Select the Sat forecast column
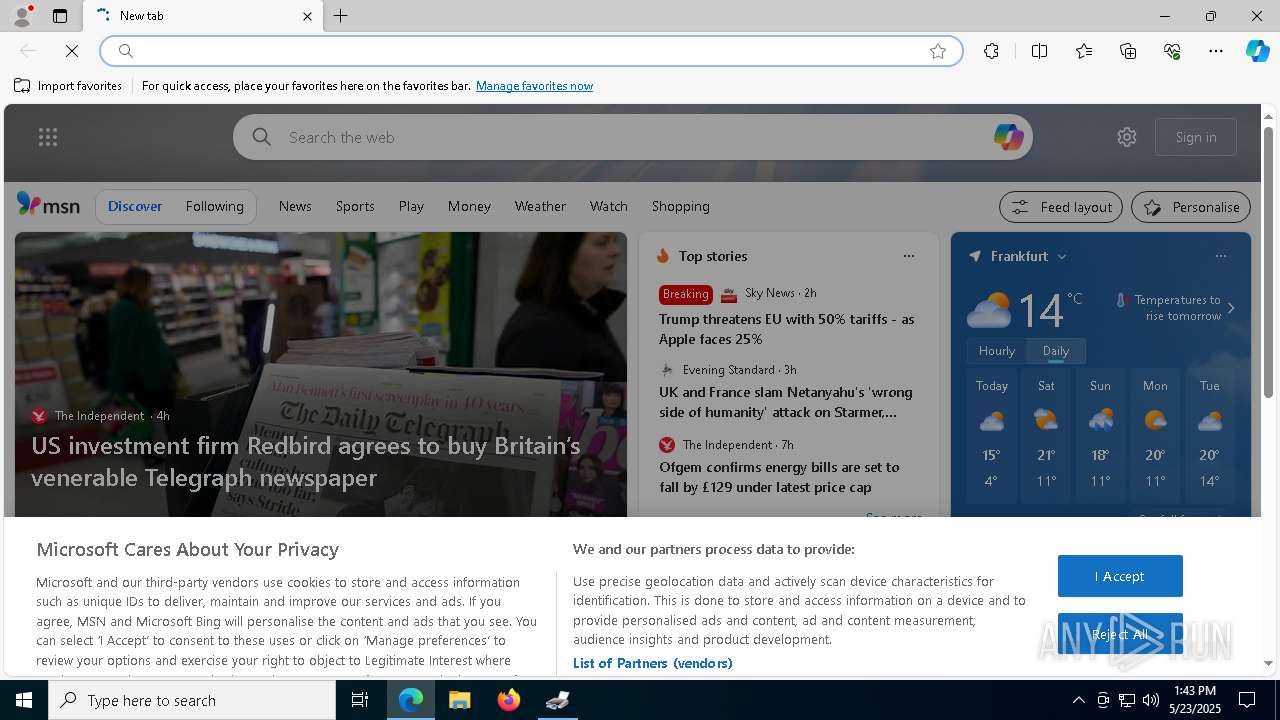 [x=1046, y=436]
